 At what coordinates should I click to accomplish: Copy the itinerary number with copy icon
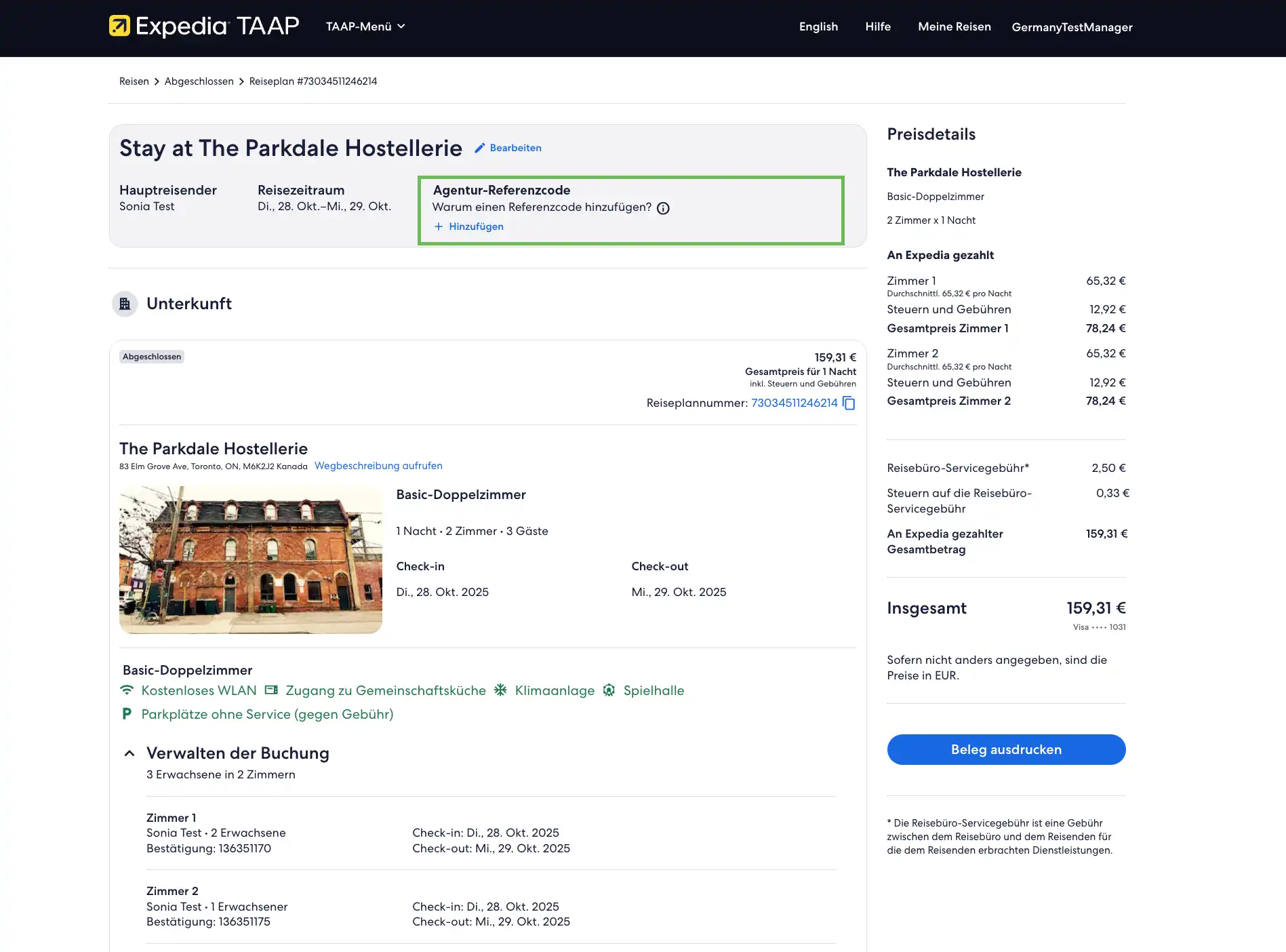click(x=849, y=403)
